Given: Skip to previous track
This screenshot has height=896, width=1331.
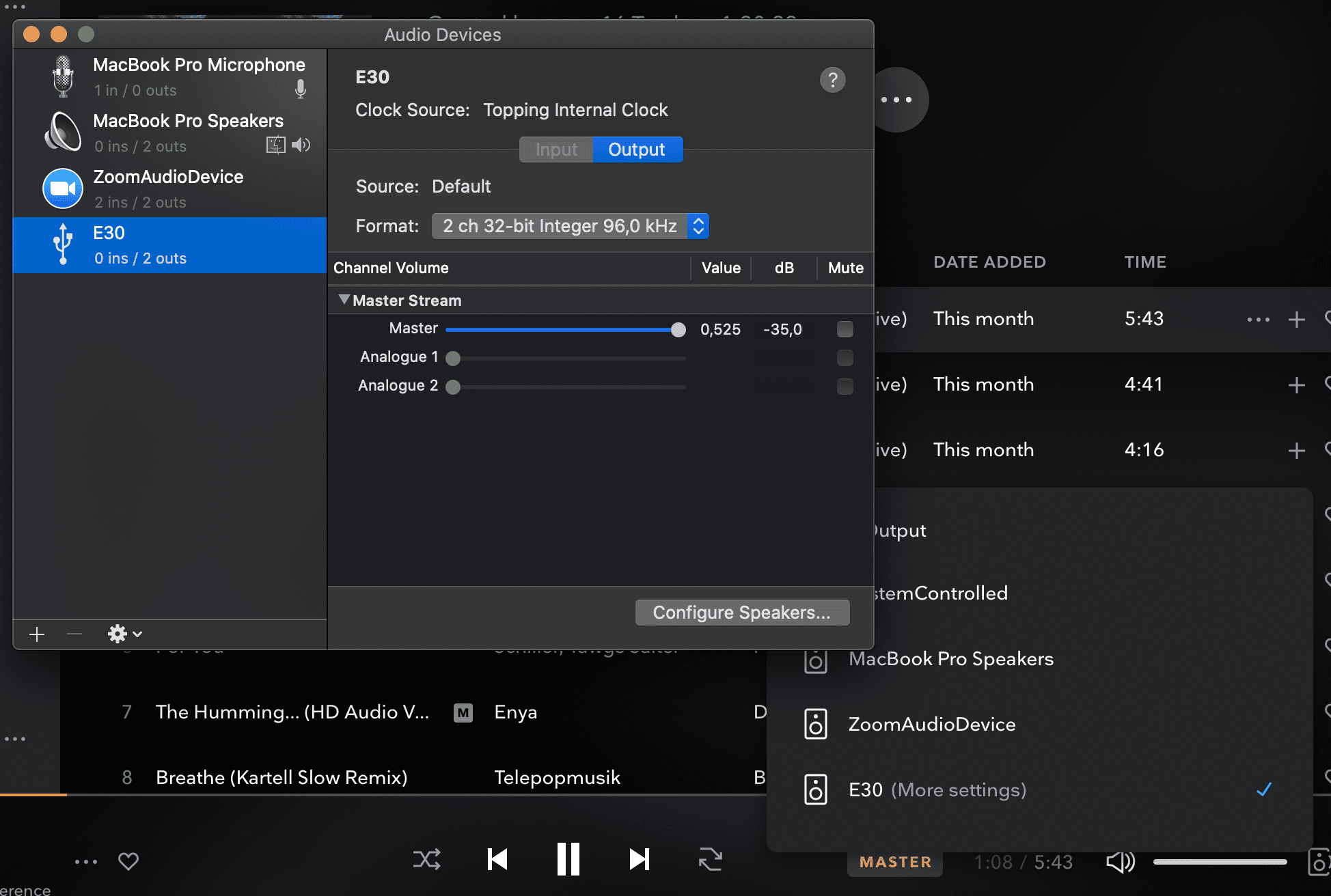Looking at the screenshot, I should [497, 859].
